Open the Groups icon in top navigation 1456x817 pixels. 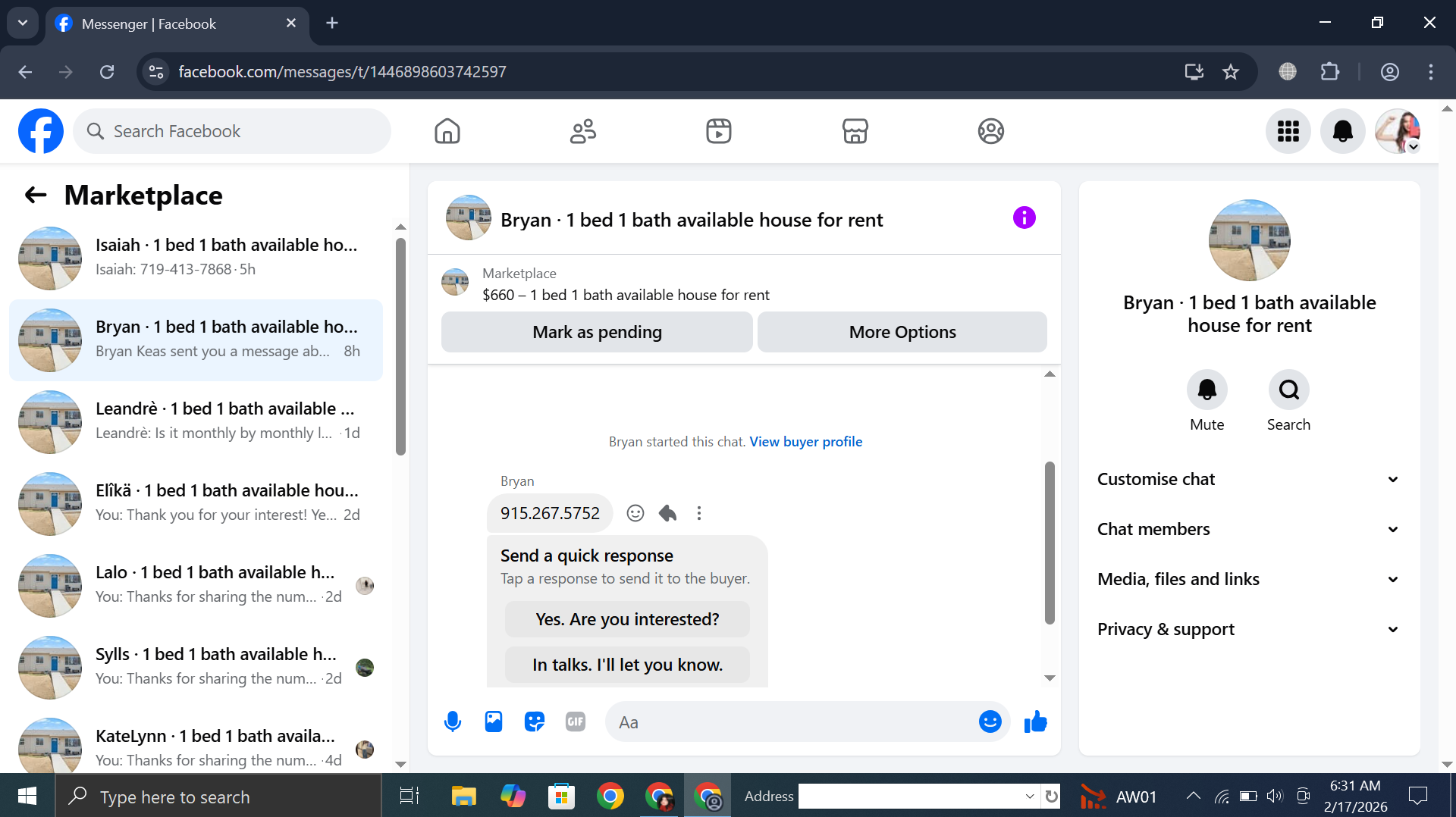pos(990,131)
